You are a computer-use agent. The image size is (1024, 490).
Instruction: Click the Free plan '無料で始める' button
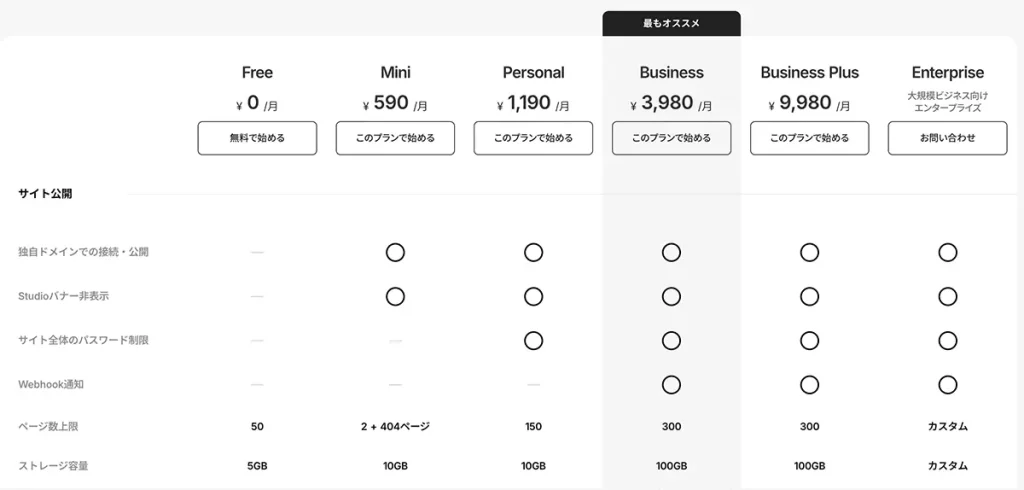pos(257,138)
